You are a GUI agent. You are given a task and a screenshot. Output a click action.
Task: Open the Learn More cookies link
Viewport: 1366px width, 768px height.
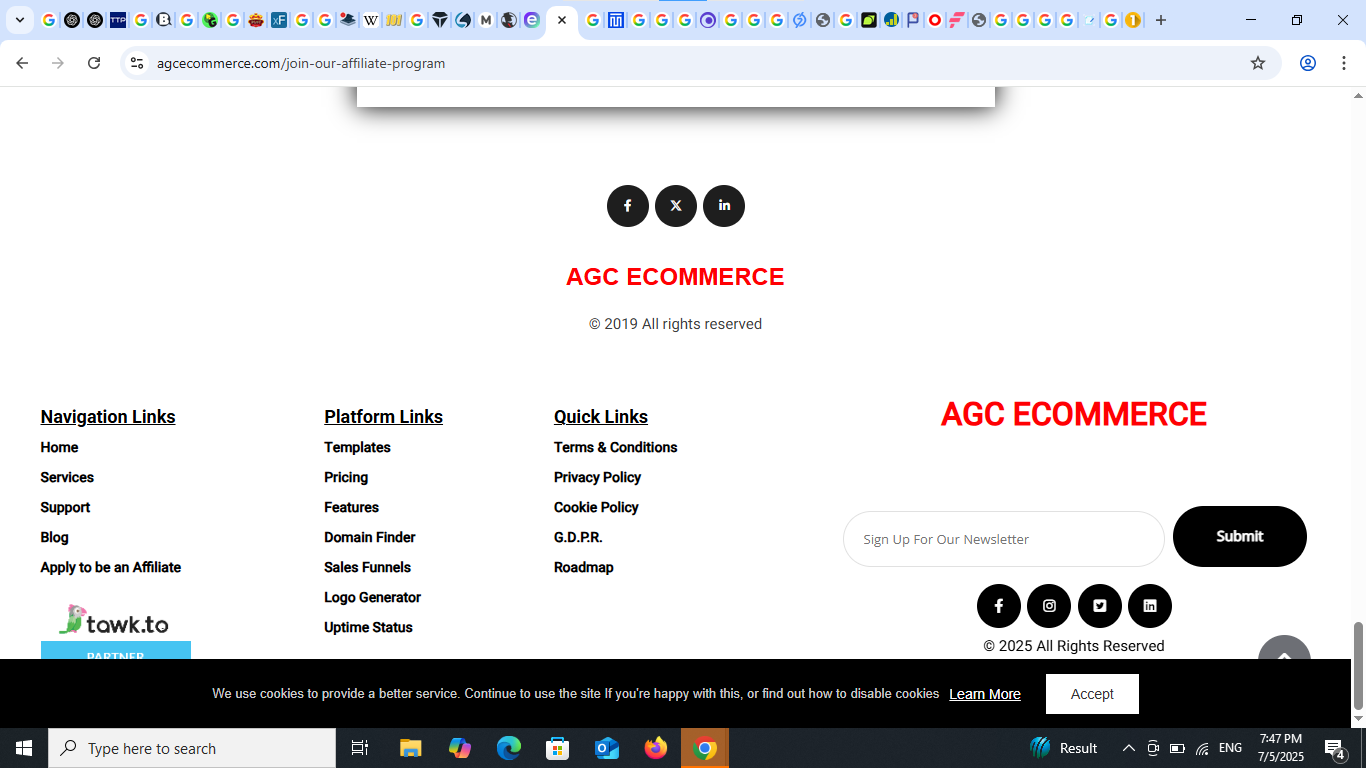[985, 694]
